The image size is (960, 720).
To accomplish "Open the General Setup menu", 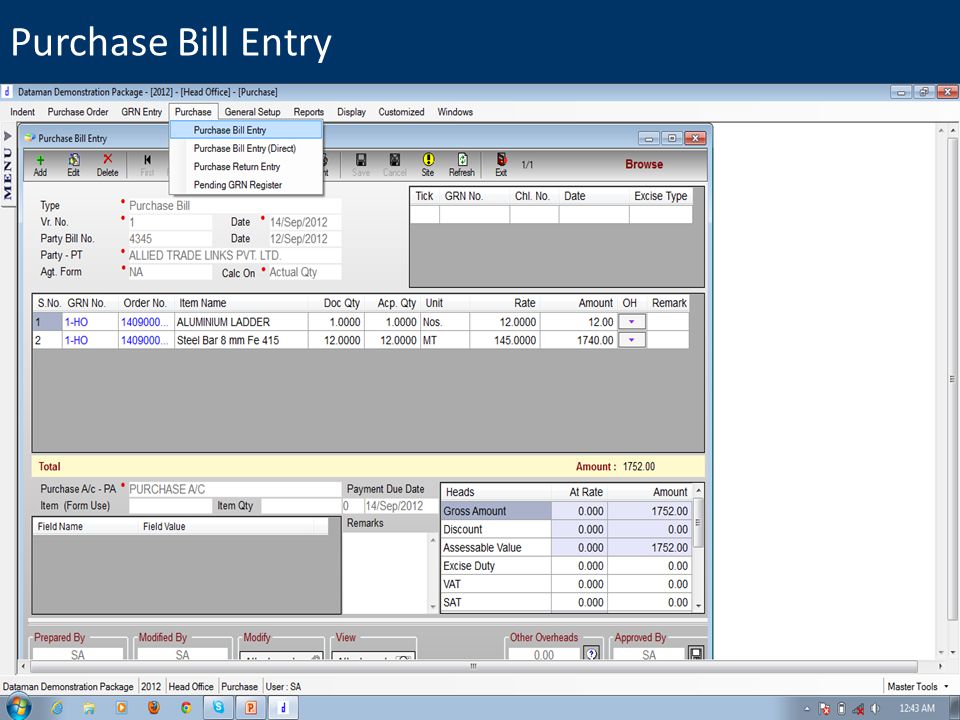I will pyautogui.click(x=252, y=112).
